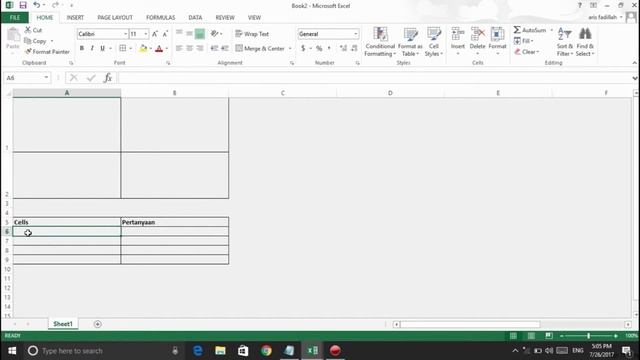Center text horizontally
The image size is (640, 360).
(x=189, y=48)
